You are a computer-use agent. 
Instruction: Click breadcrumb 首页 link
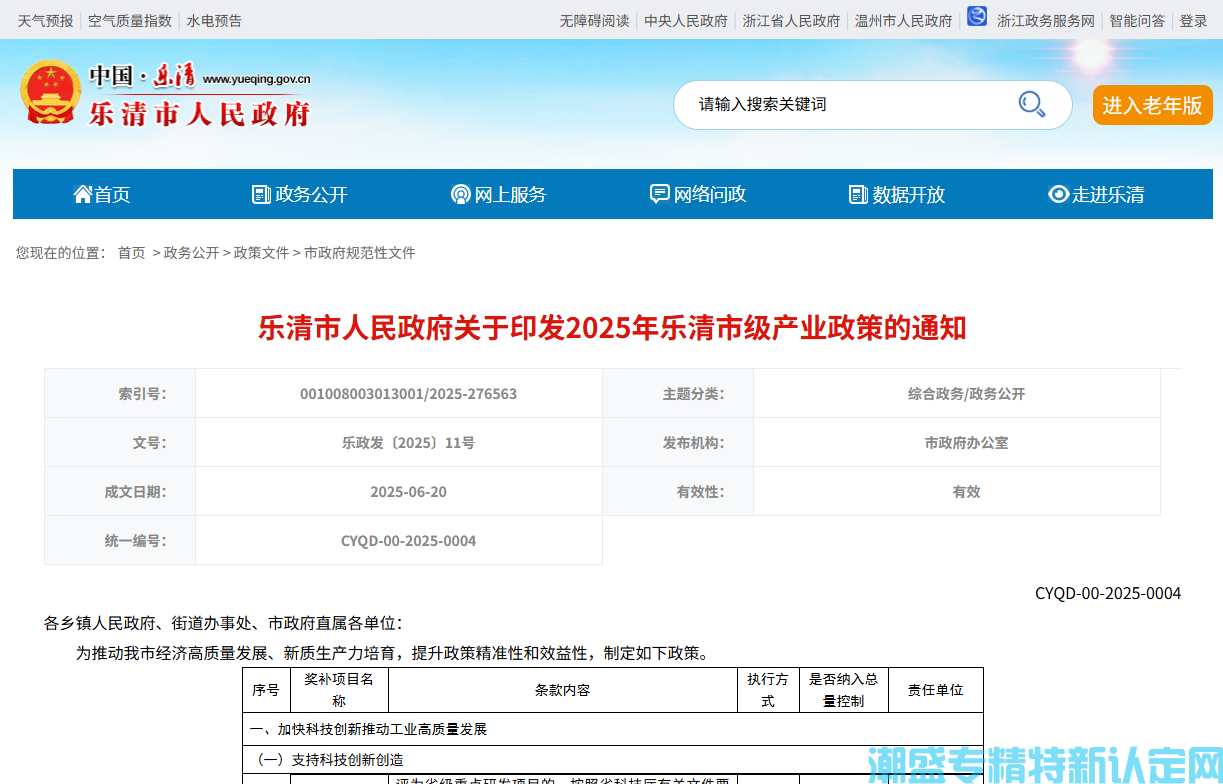point(131,253)
